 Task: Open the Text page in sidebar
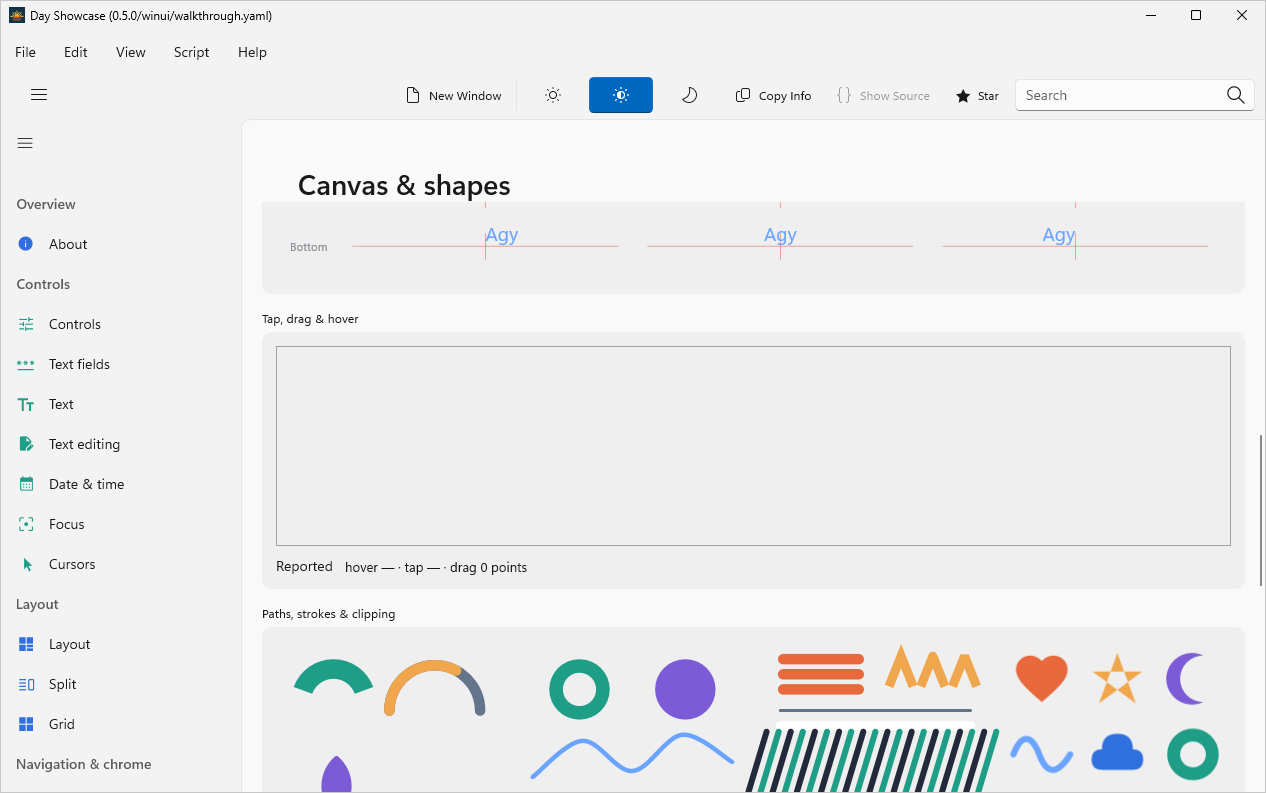(121, 404)
